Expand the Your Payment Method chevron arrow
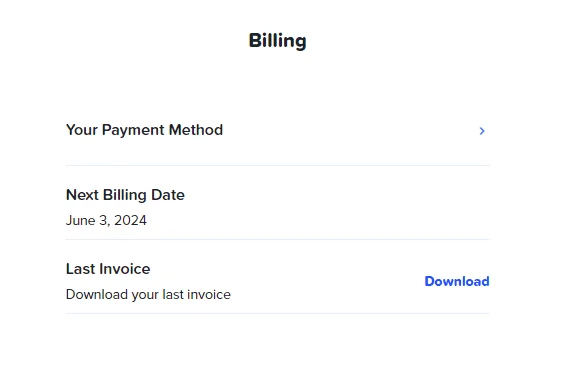Screen dimensions: 585x367 point(482,131)
